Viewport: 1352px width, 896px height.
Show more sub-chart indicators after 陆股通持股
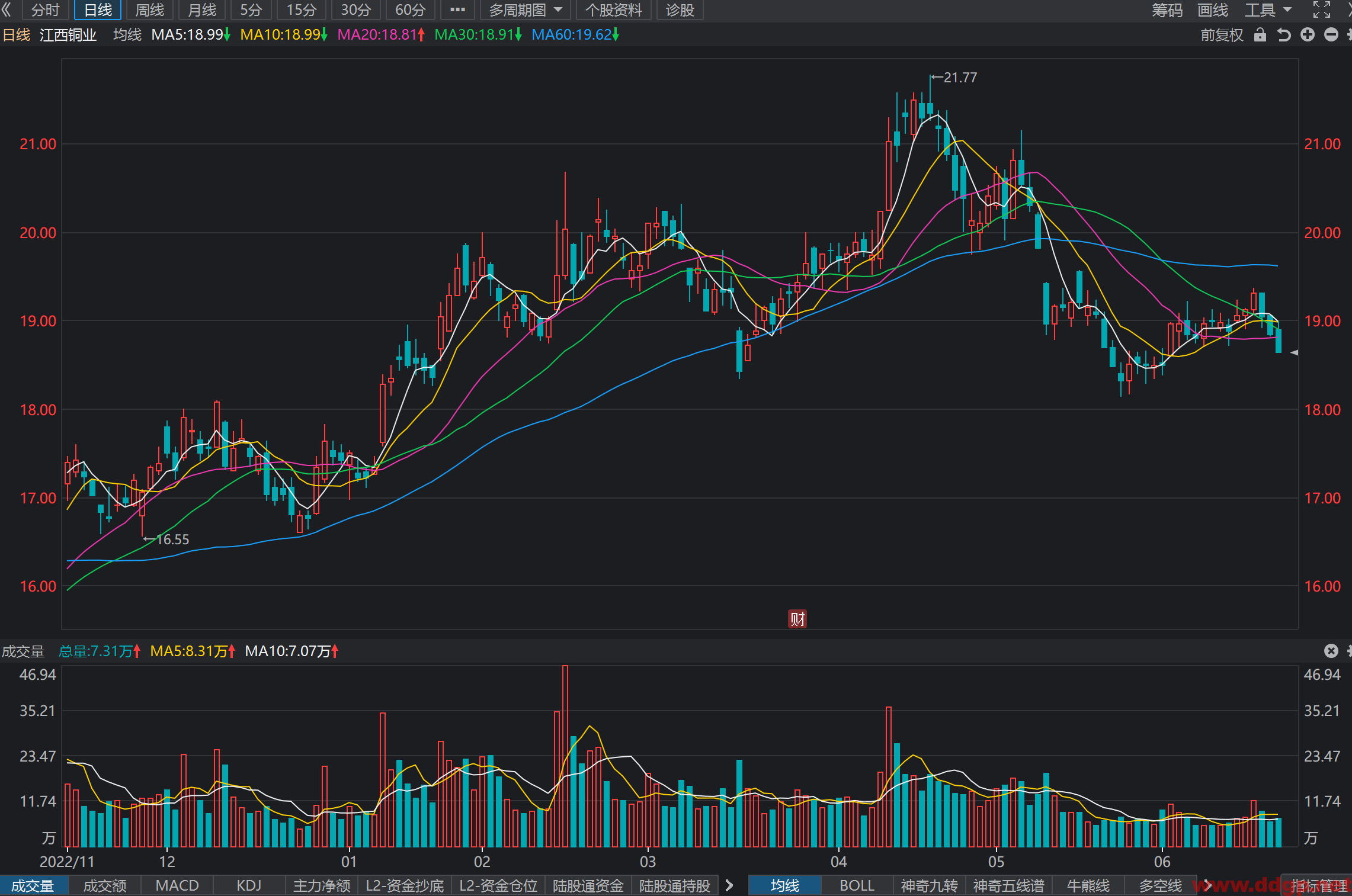[729, 885]
